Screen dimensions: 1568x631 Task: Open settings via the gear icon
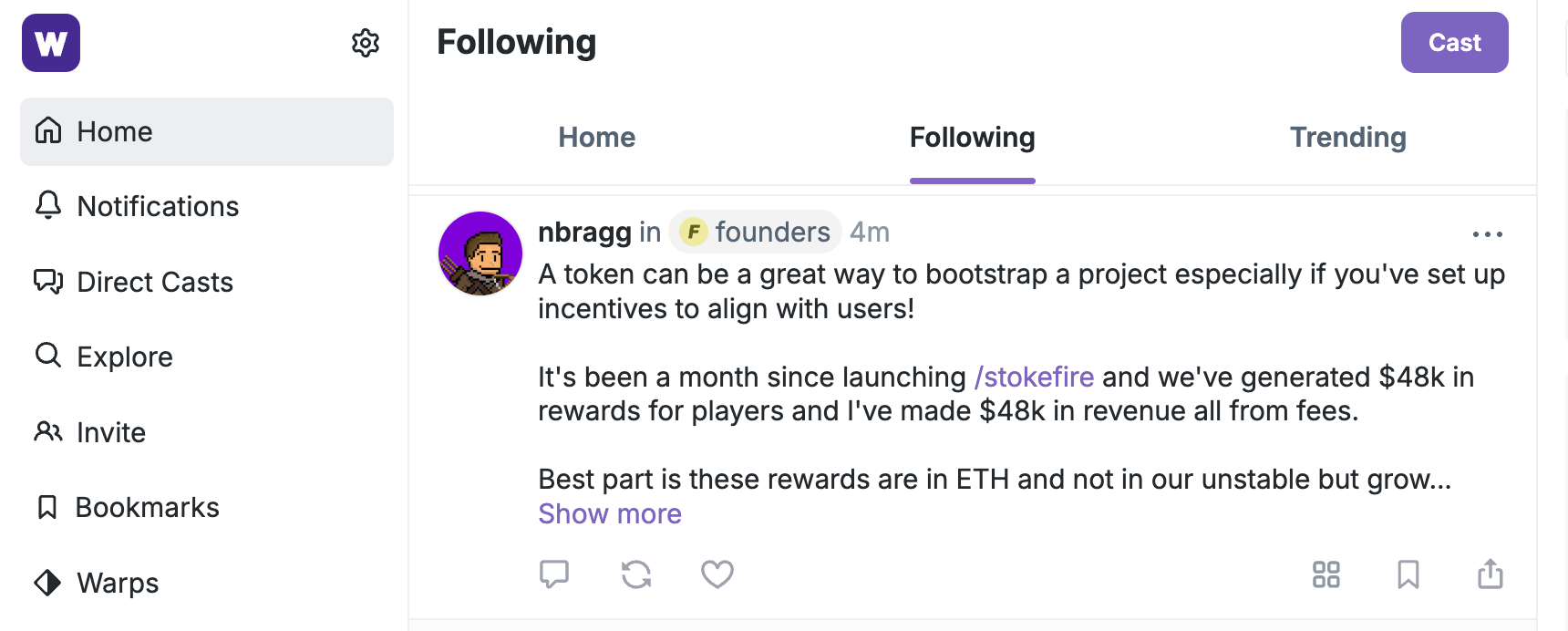(366, 43)
